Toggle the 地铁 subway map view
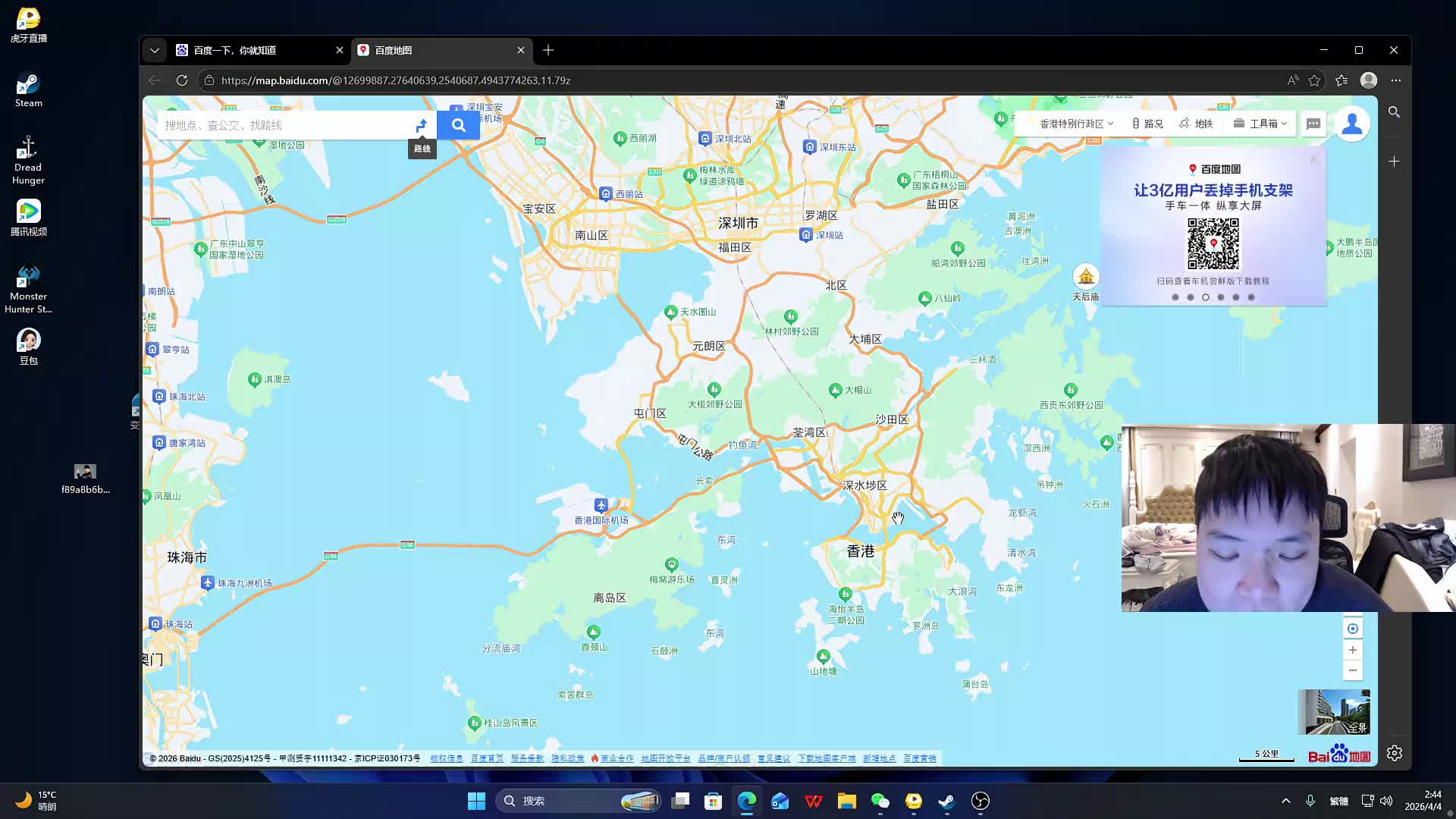The width and height of the screenshot is (1456, 819). (1196, 124)
